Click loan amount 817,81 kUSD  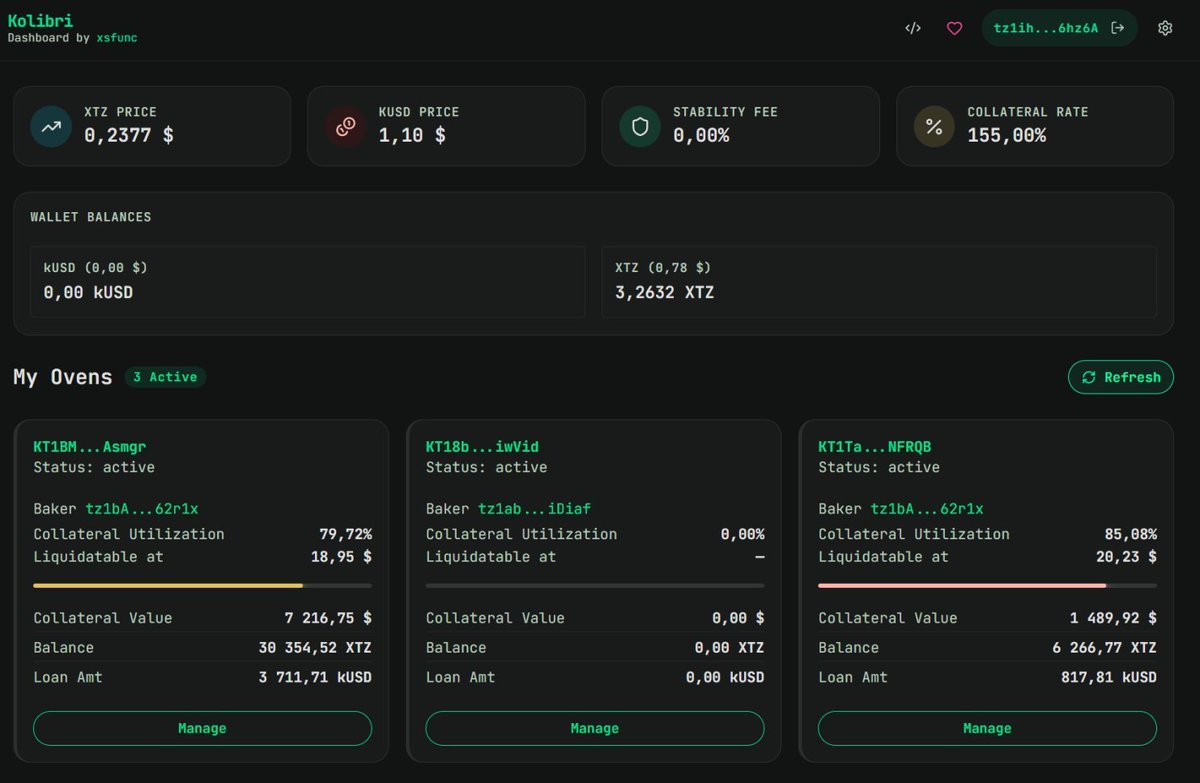click(1109, 677)
